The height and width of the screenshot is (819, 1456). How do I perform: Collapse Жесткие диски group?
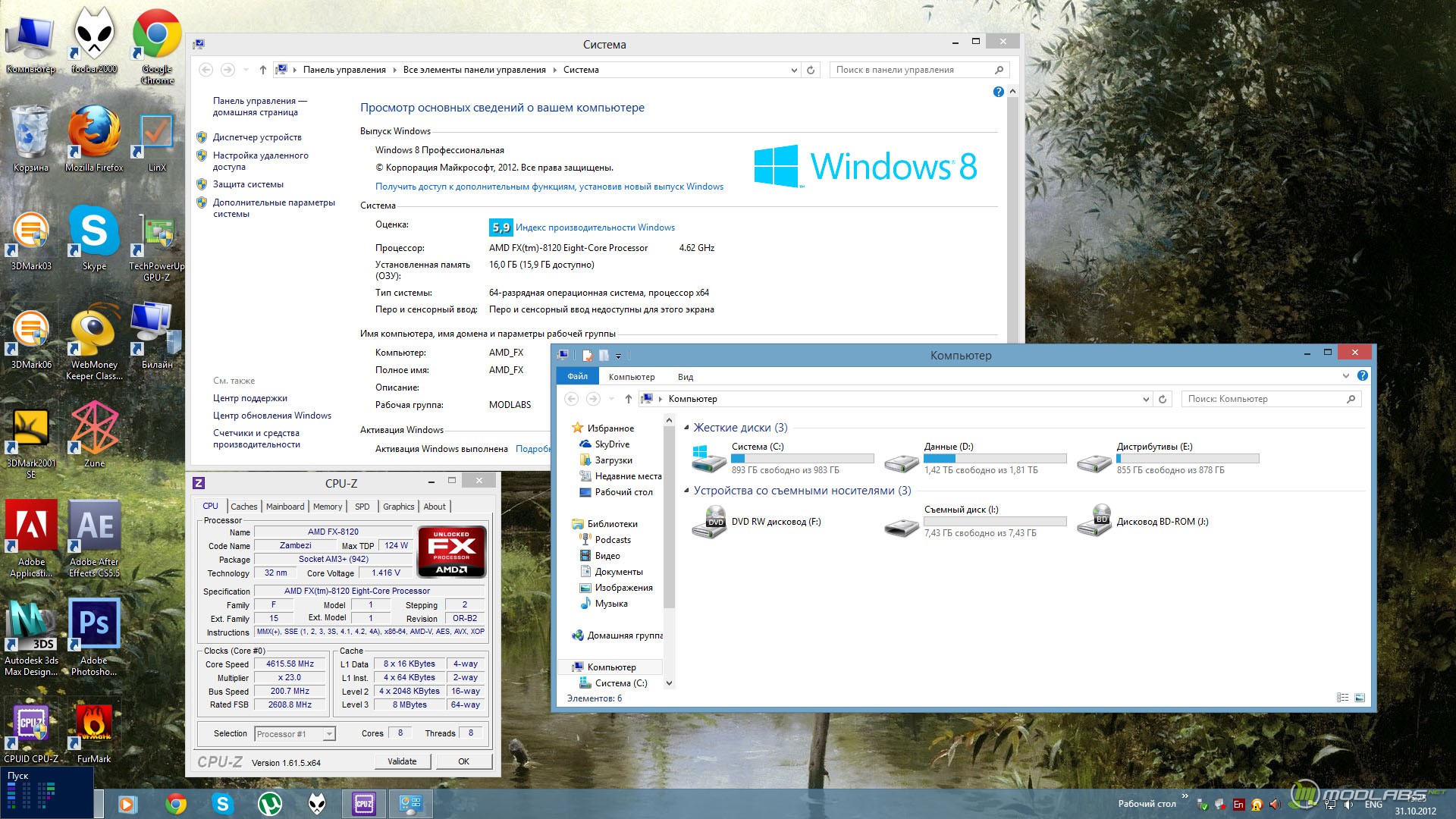tap(686, 428)
